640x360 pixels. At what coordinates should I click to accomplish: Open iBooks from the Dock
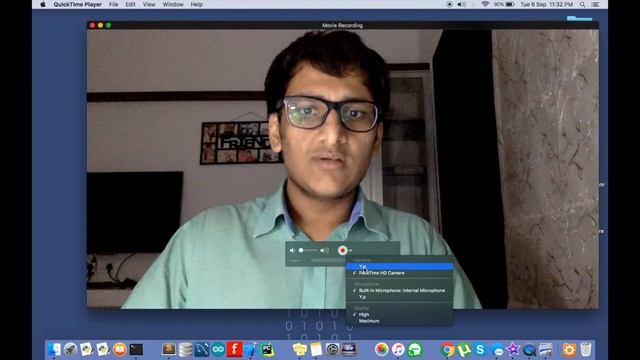coord(120,350)
